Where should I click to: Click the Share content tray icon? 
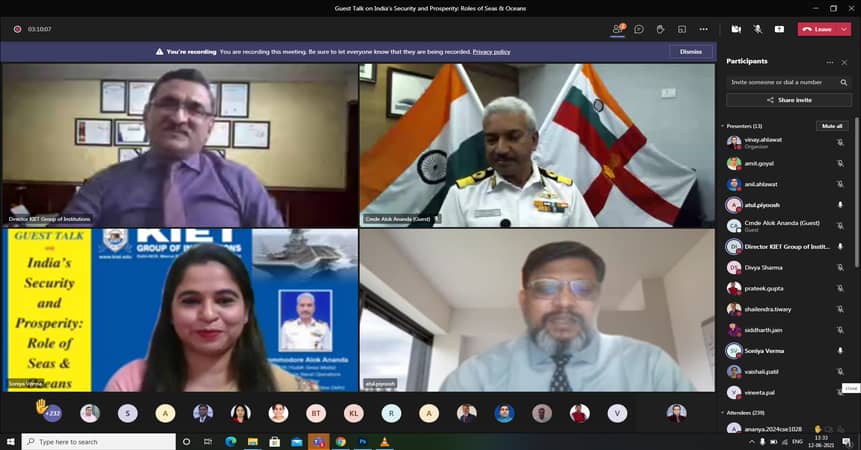tap(780, 29)
